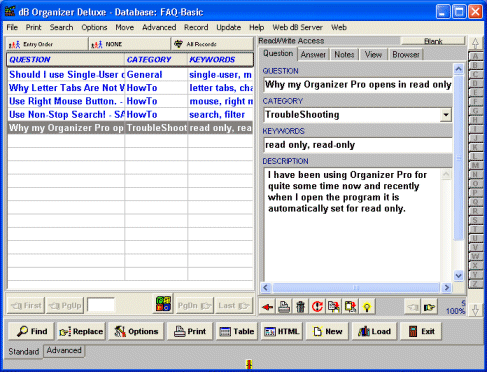Open the File menu

(12, 27)
